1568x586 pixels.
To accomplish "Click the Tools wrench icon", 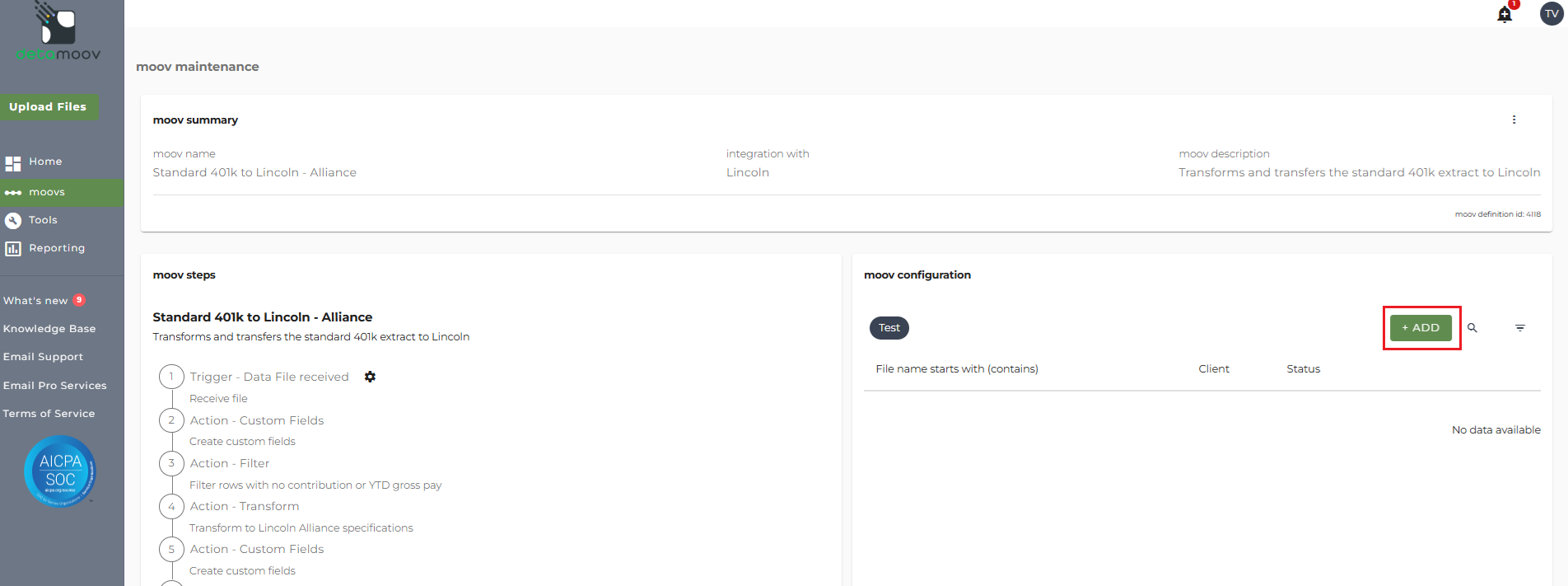I will [x=13, y=220].
